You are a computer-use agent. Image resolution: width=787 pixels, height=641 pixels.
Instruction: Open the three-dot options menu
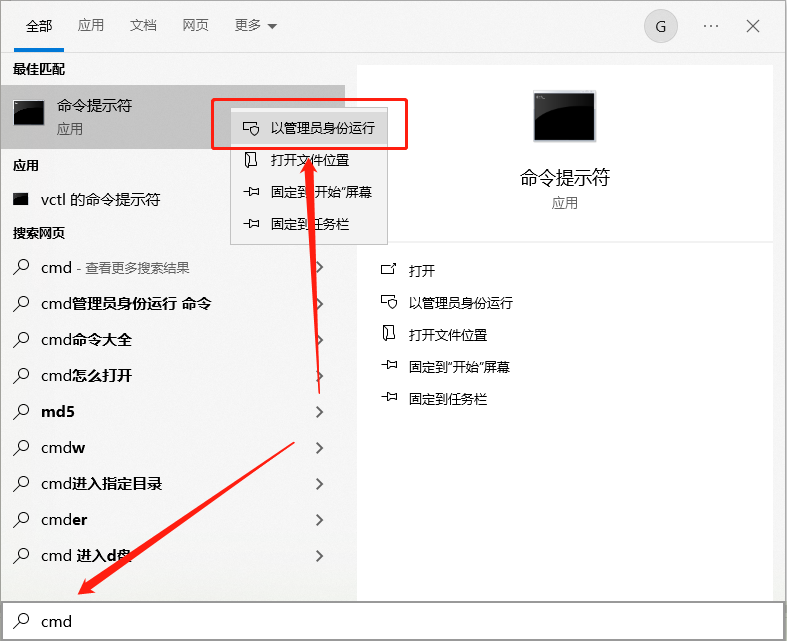point(711,26)
